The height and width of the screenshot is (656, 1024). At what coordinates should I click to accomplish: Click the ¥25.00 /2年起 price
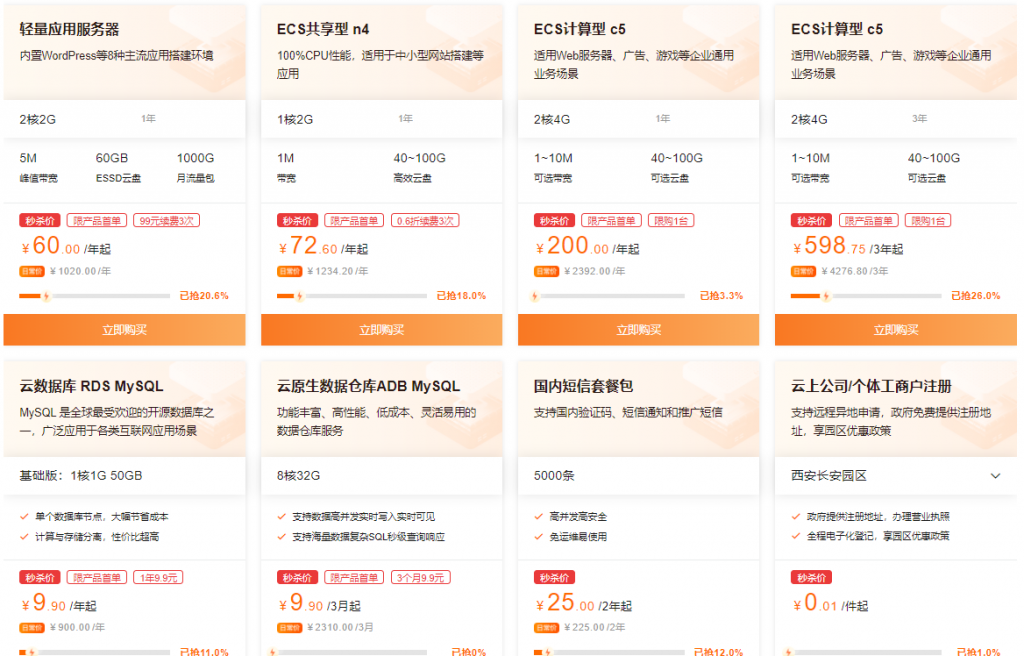click(x=583, y=603)
